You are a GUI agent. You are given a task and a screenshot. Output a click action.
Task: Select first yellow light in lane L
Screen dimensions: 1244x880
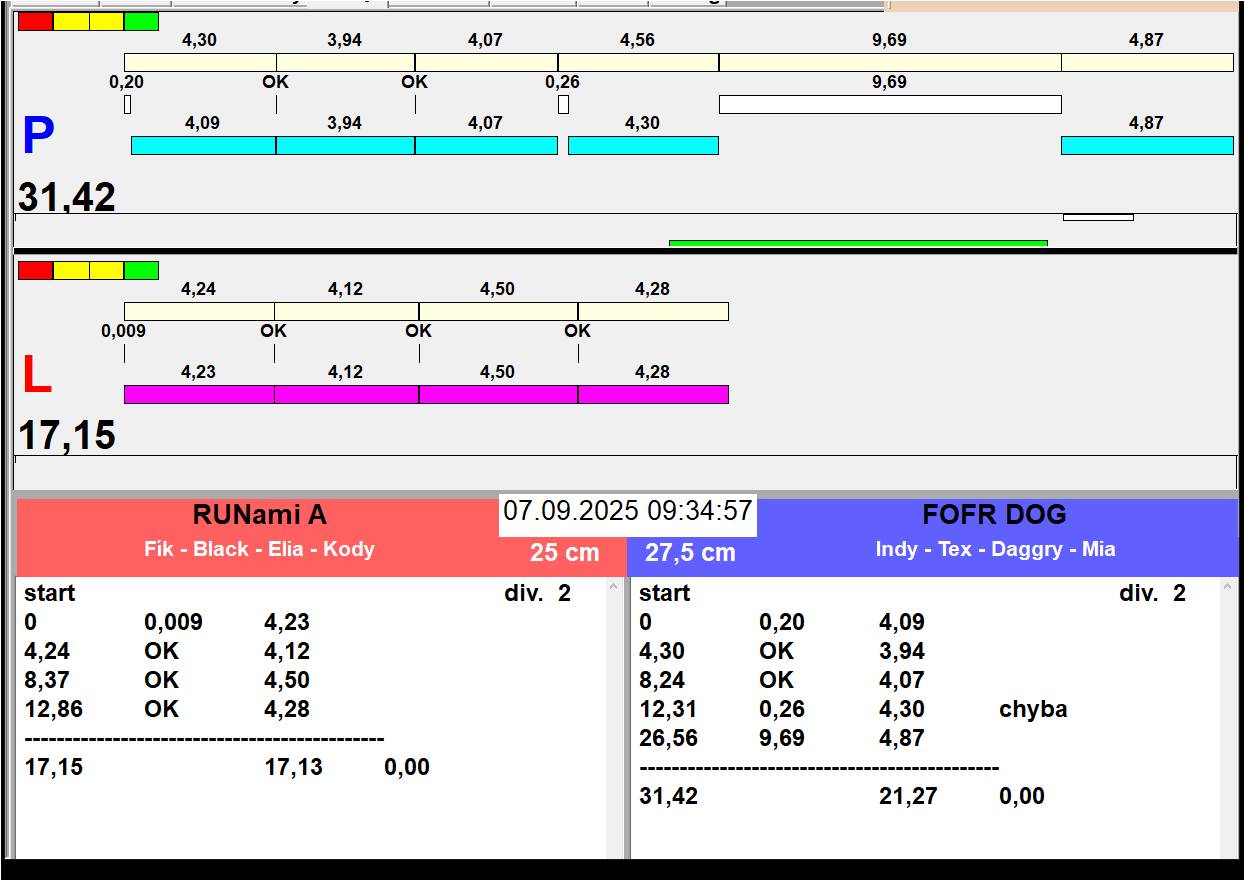(x=71, y=270)
